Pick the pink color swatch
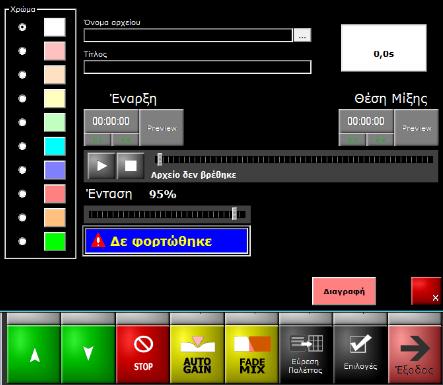The height and width of the screenshot is (385, 443). [x=55, y=51]
